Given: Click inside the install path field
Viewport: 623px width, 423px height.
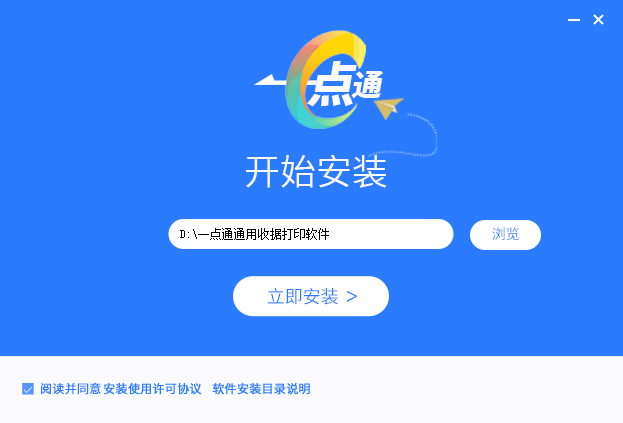Looking at the screenshot, I should coord(311,234).
